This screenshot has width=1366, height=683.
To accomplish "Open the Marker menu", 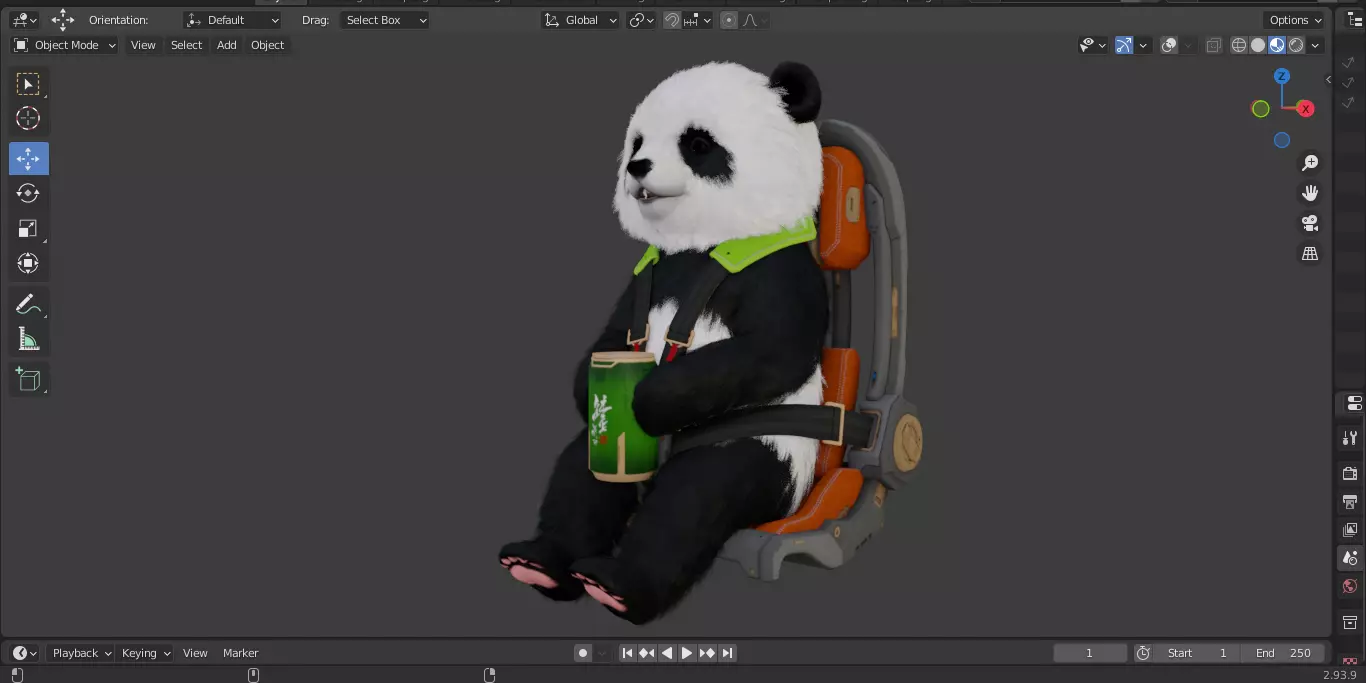I will click(240, 653).
